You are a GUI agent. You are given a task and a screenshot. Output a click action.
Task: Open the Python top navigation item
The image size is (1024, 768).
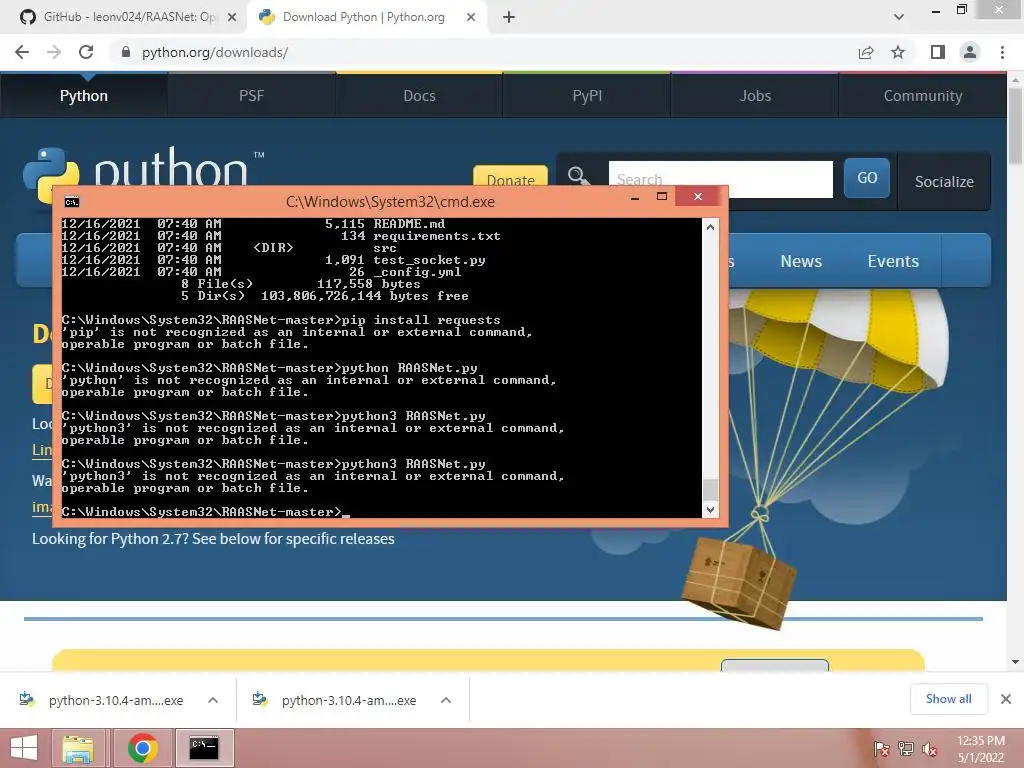84,96
